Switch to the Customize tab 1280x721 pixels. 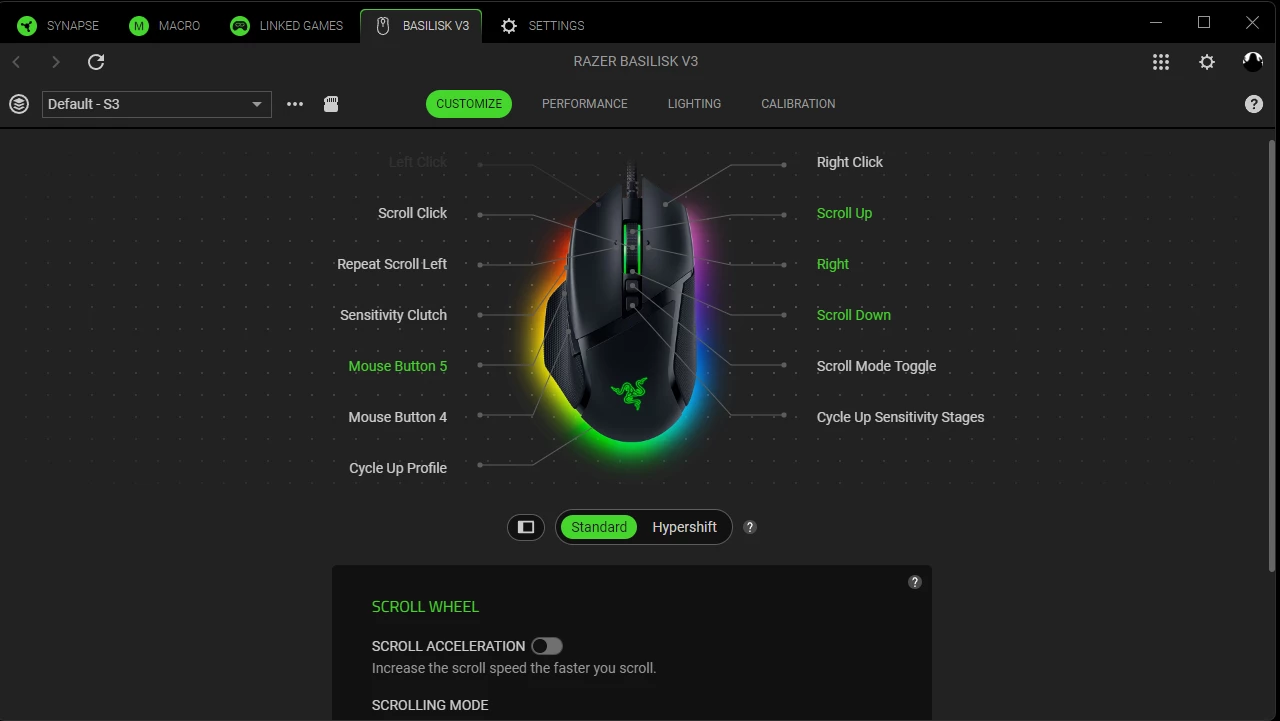pyautogui.click(x=469, y=104)
